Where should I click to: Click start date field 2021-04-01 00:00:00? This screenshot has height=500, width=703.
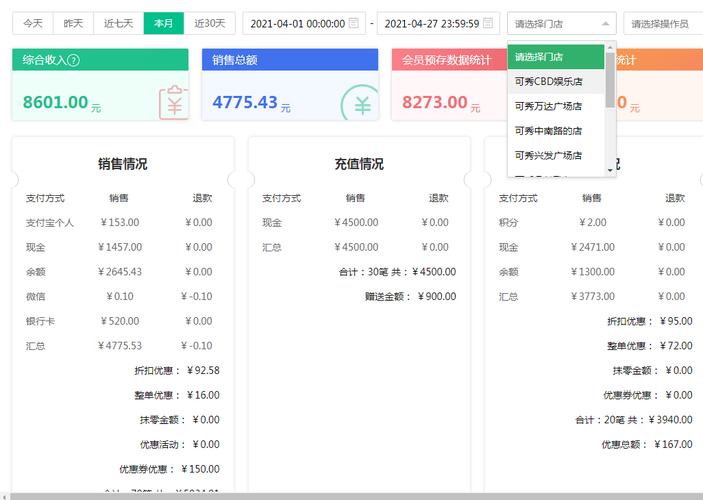[304, 23]
